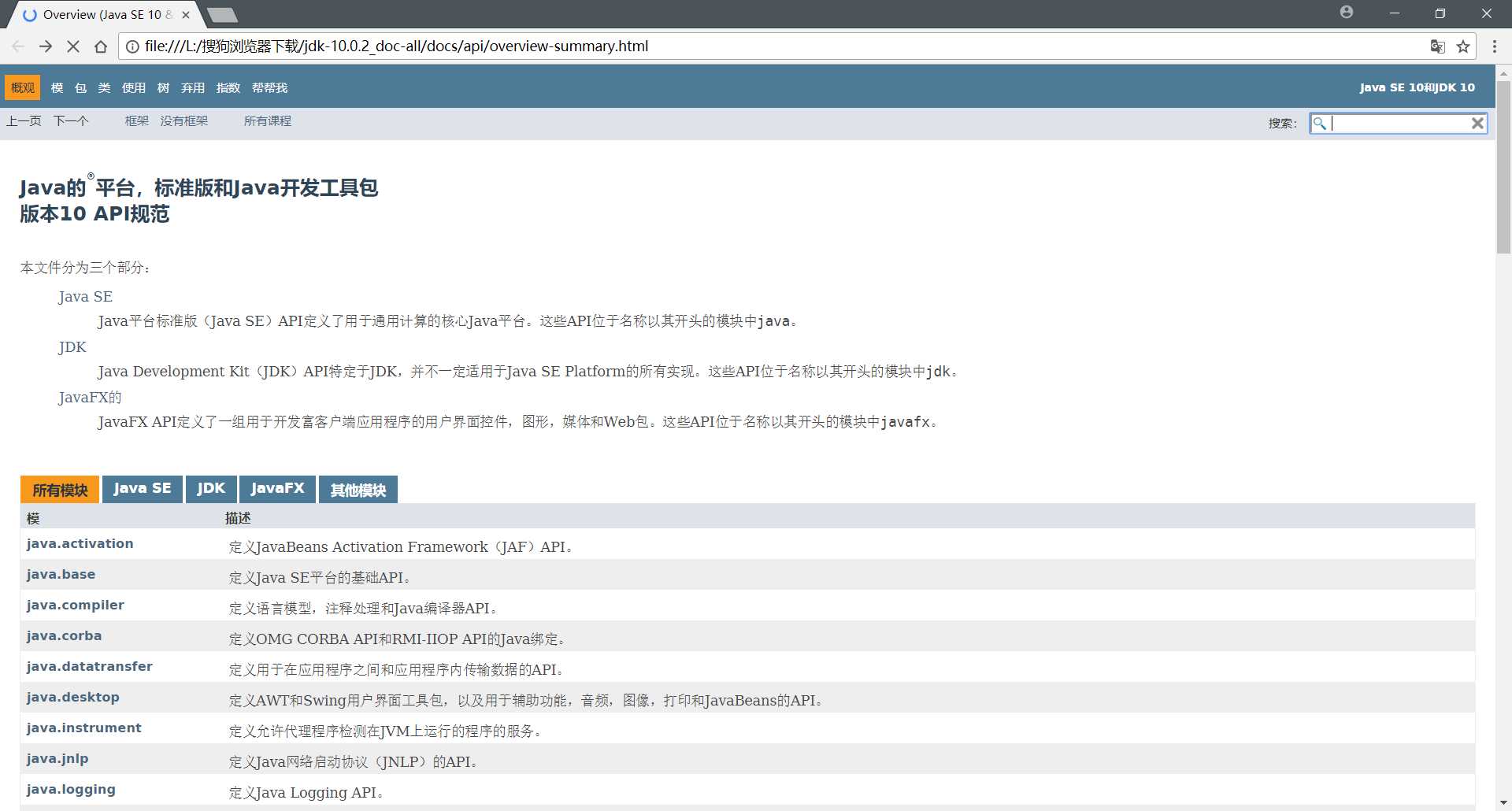The width and height of the screenshot is (1512, 811).
Task: Open the 帮帮我 help link
Action: (269, 87)
